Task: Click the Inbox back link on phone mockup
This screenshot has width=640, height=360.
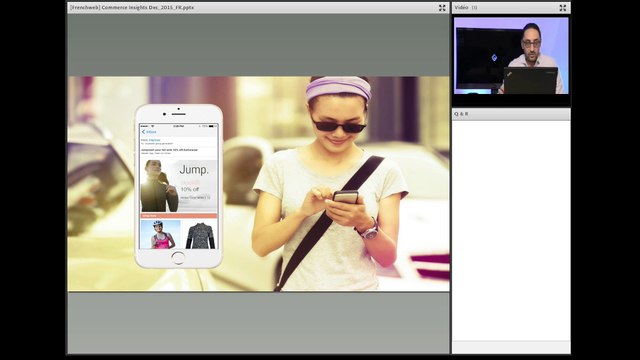Action: pyautogui.click(x=149, y=132)
